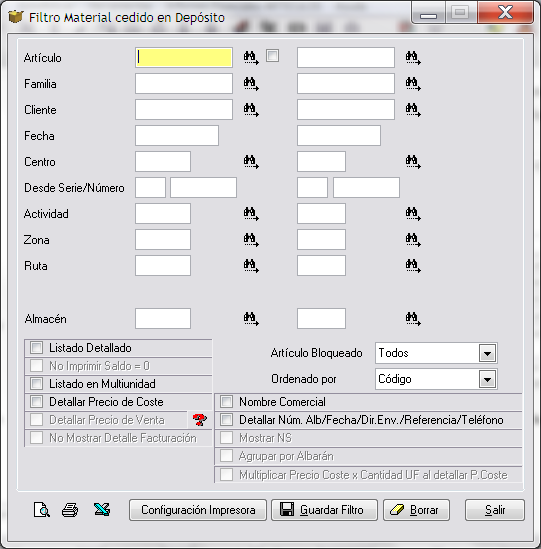The height and width of the screenshot is (549, 541).
Task: Search Familia with the first binoculars icon
Action: [251, 84]
